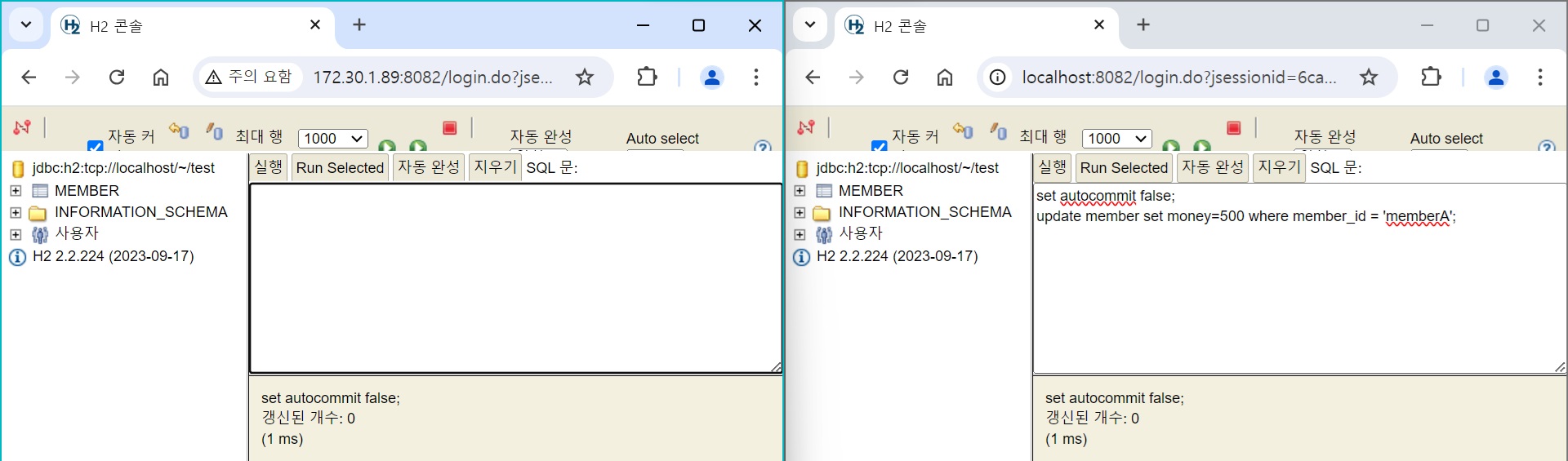Open the tab search chevron in the left browser

[26, 24]
